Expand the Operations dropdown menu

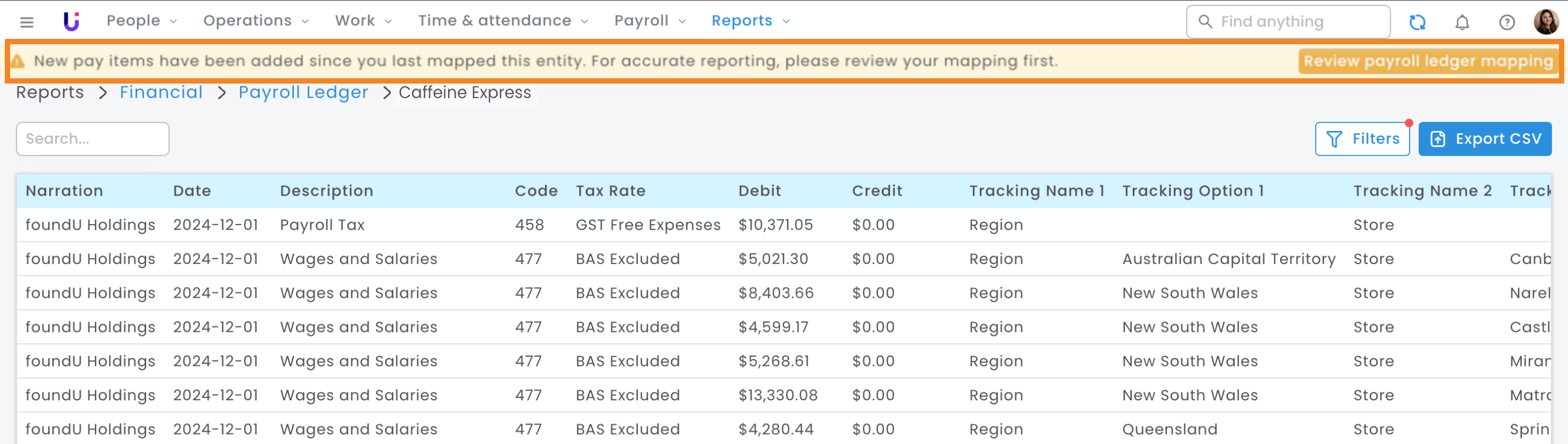(x=256, y=20)
